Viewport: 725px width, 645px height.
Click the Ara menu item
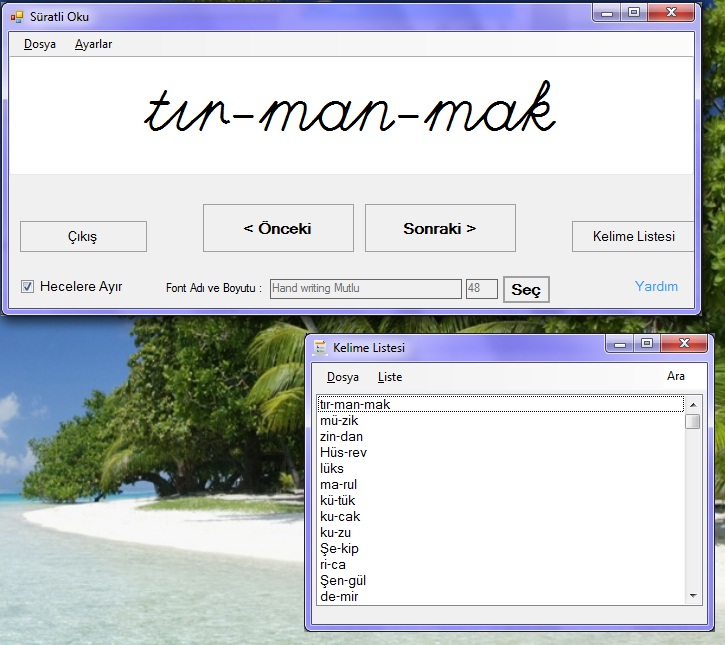[676, 376]
